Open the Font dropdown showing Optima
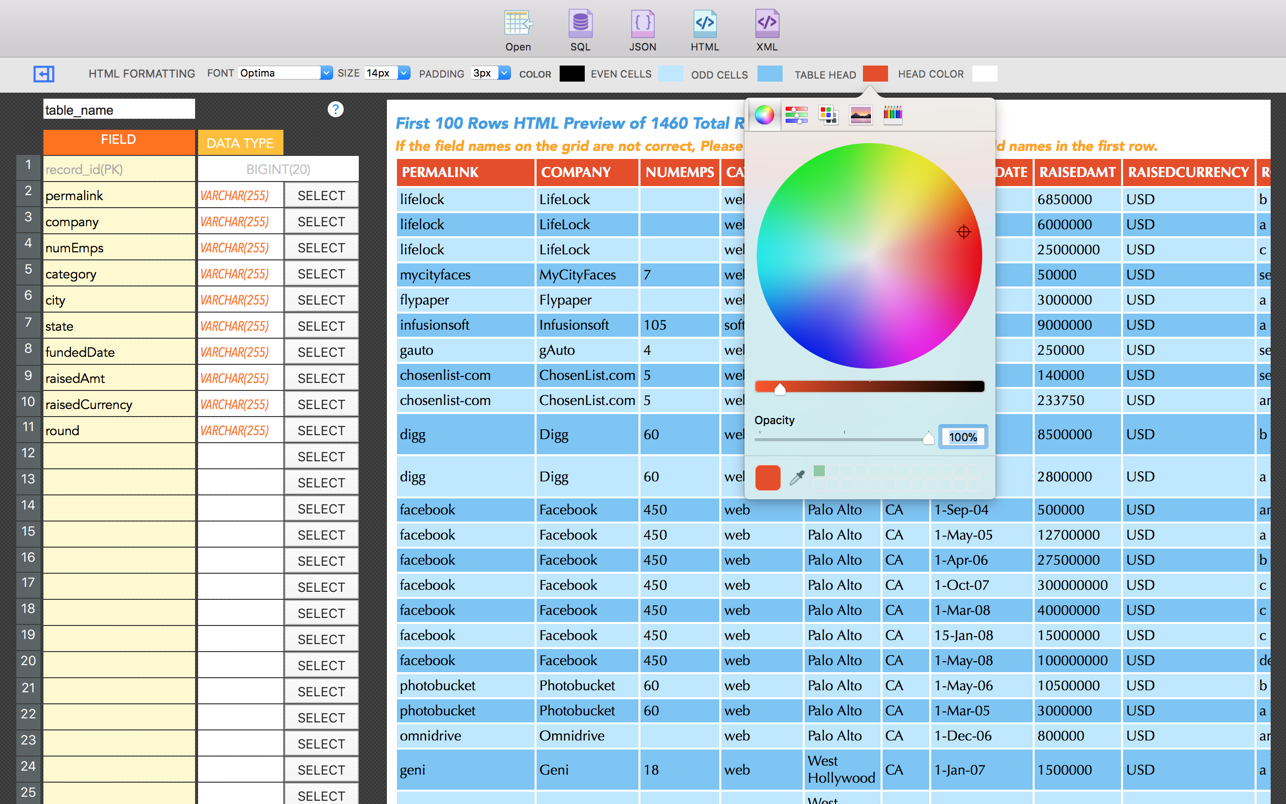The height and width of the screenshot is (804, 1286). tap(285, 73)
